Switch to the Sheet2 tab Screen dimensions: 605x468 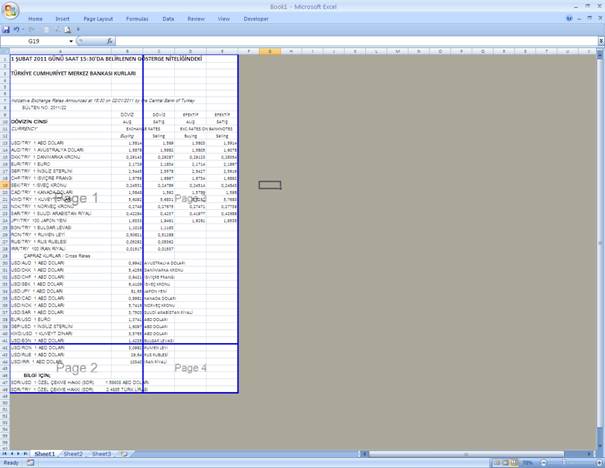tap(73, 454)
